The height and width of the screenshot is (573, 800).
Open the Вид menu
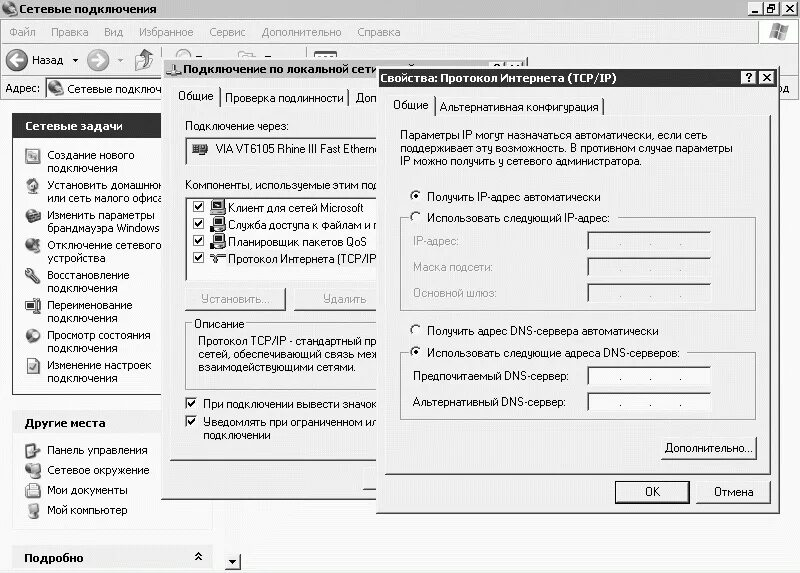(x=113, y=32)
